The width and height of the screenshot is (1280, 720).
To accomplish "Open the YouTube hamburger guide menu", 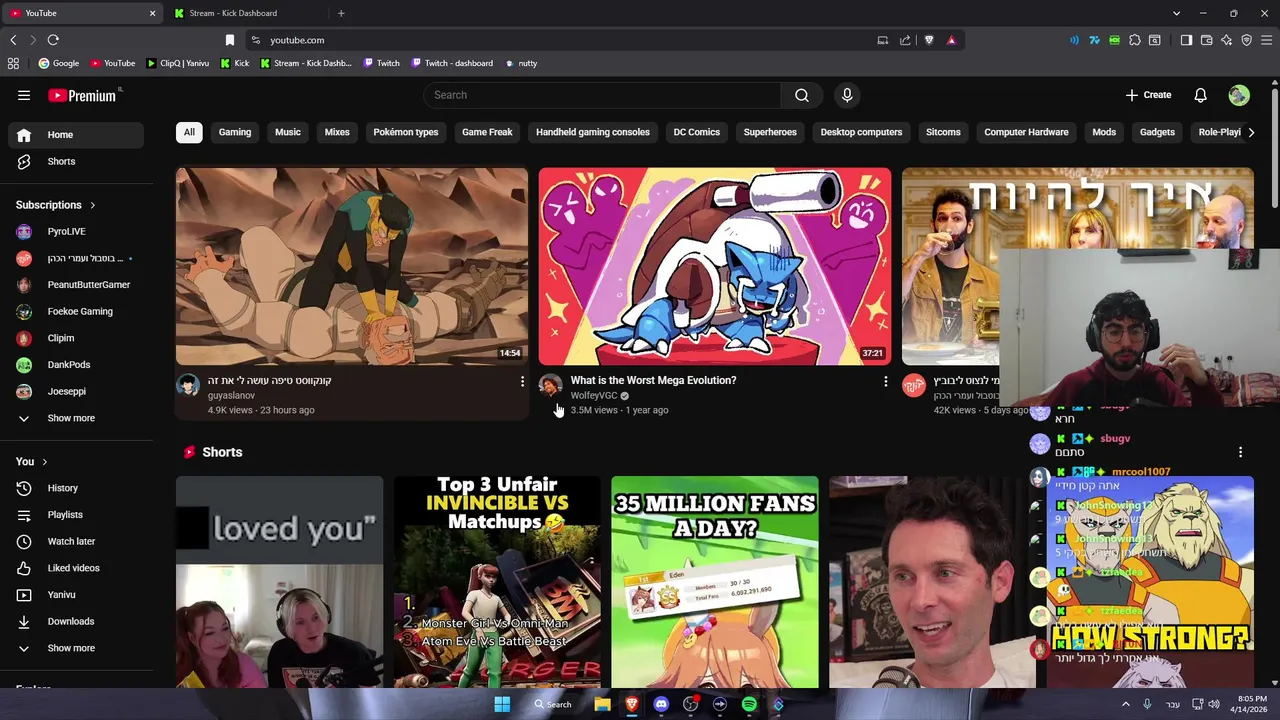I will pos(24,95).
